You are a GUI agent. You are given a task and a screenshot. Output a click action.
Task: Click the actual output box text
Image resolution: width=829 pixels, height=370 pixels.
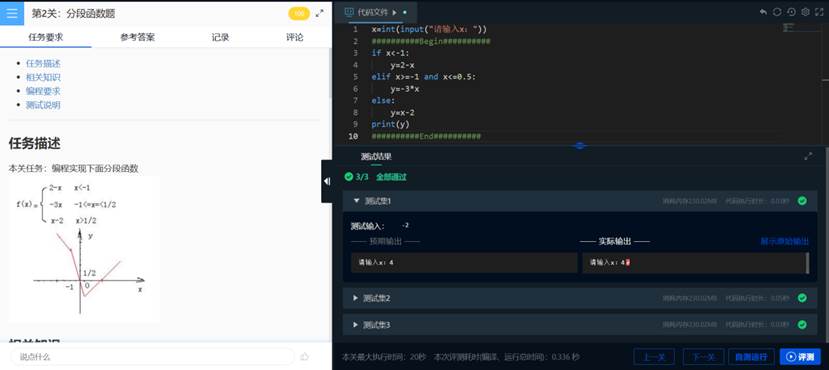tap(610, 262)
